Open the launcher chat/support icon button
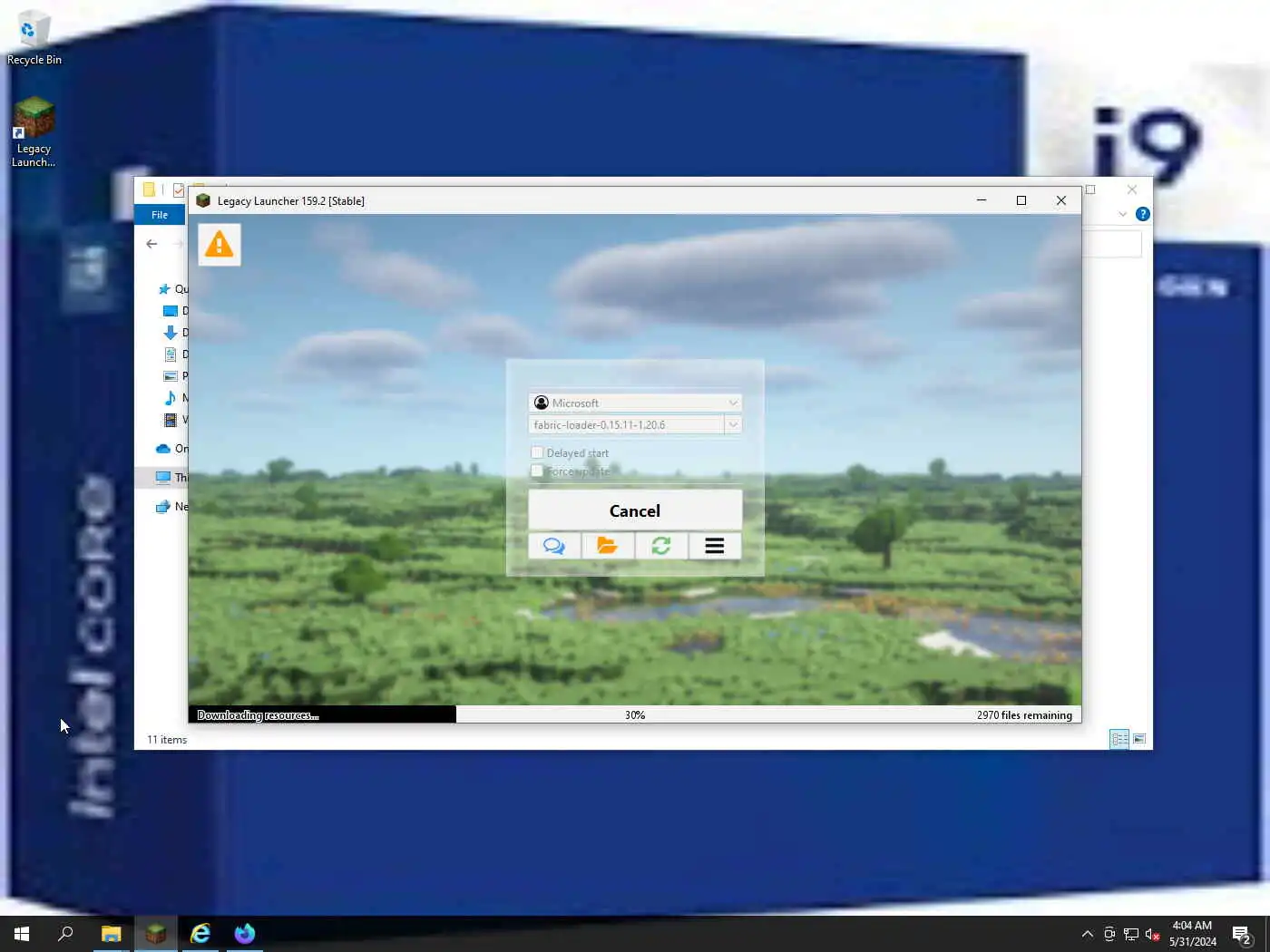Viewport: 1270px width, 952px height. point(554,546)
